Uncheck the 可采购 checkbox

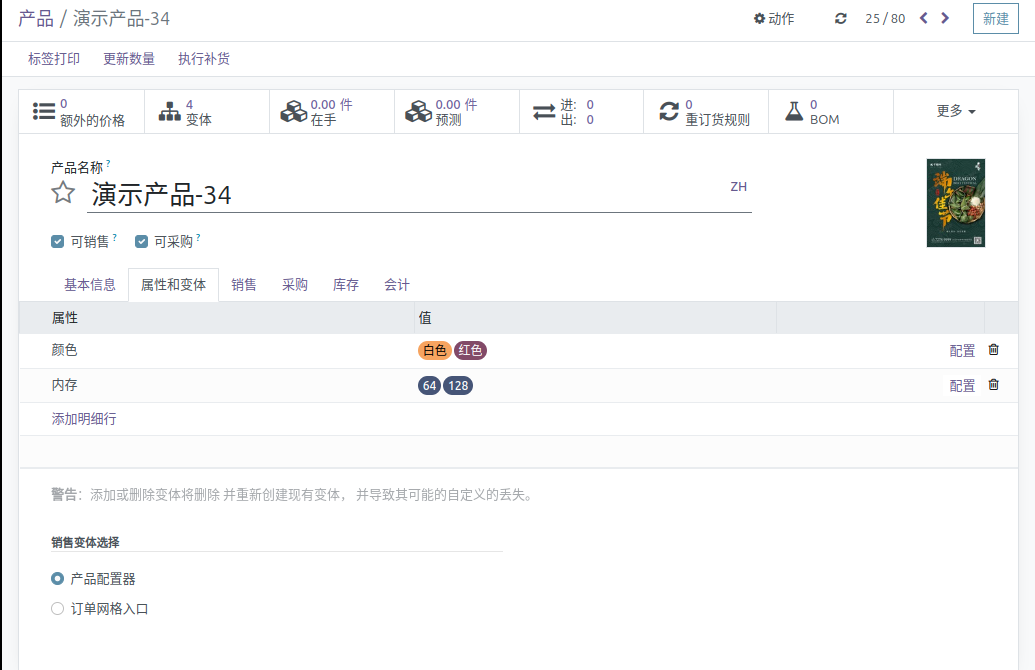pos(141,242)
